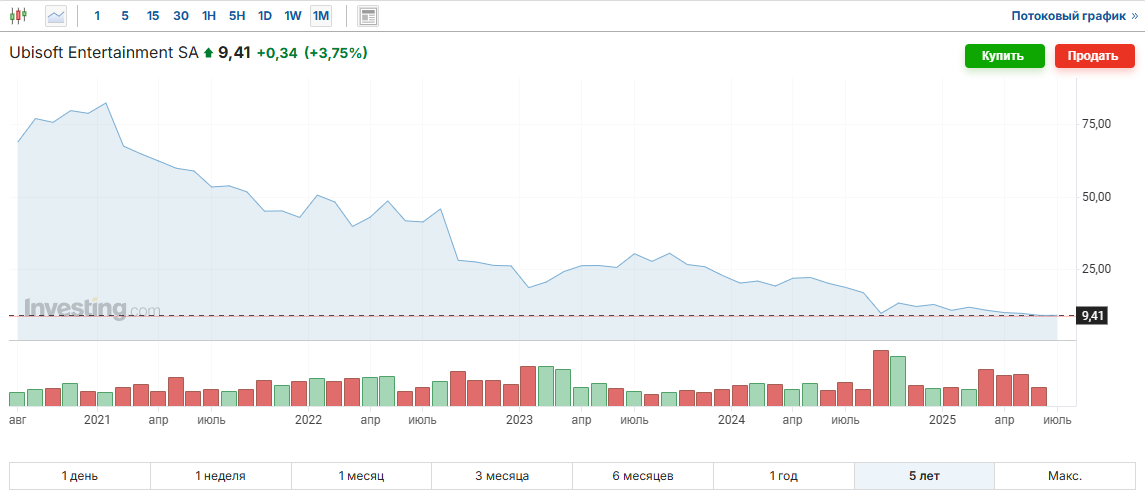
Task: Select the 1W interval
Action: tap(293, 15)
